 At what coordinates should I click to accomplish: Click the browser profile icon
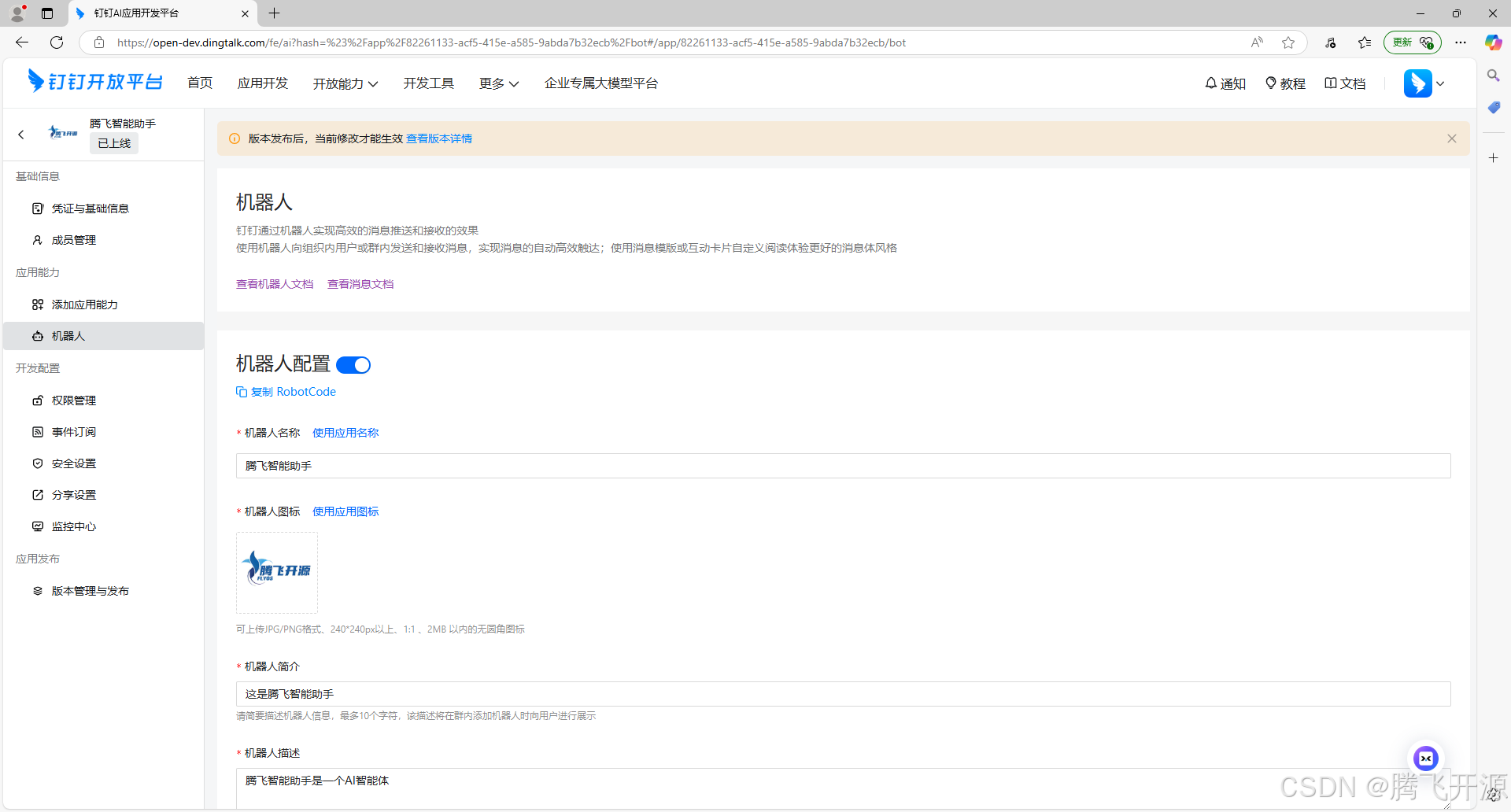pos(17,13)
